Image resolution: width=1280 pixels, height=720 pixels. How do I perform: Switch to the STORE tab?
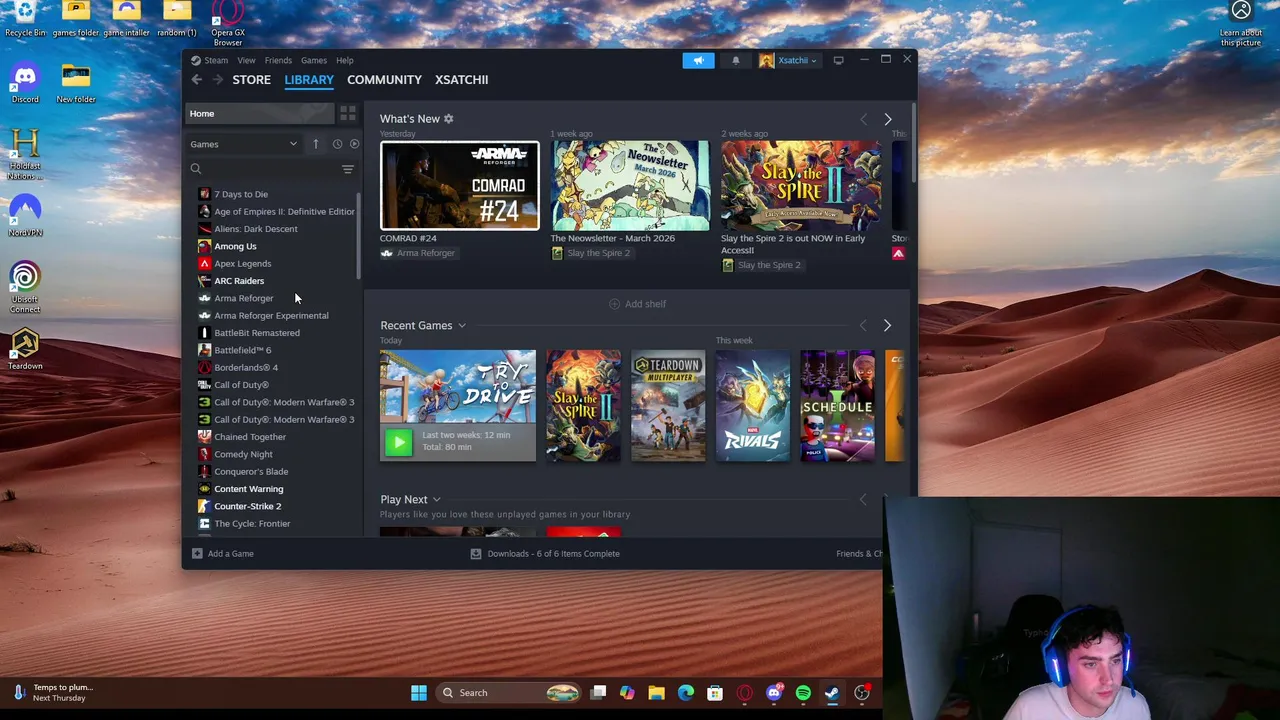coord(252,80)
